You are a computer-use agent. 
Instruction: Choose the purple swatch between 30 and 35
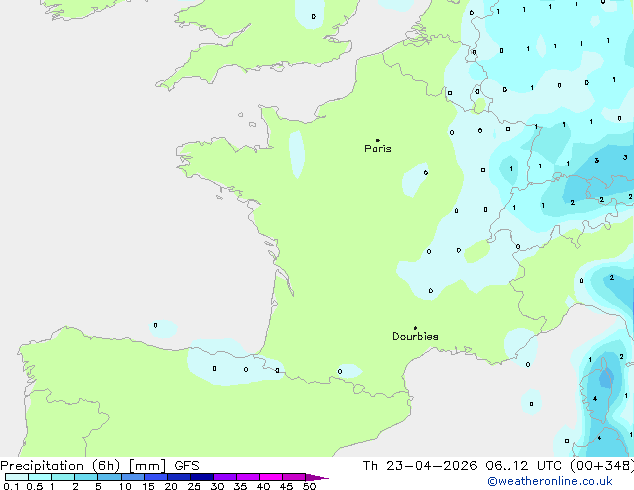coord(225,477)
